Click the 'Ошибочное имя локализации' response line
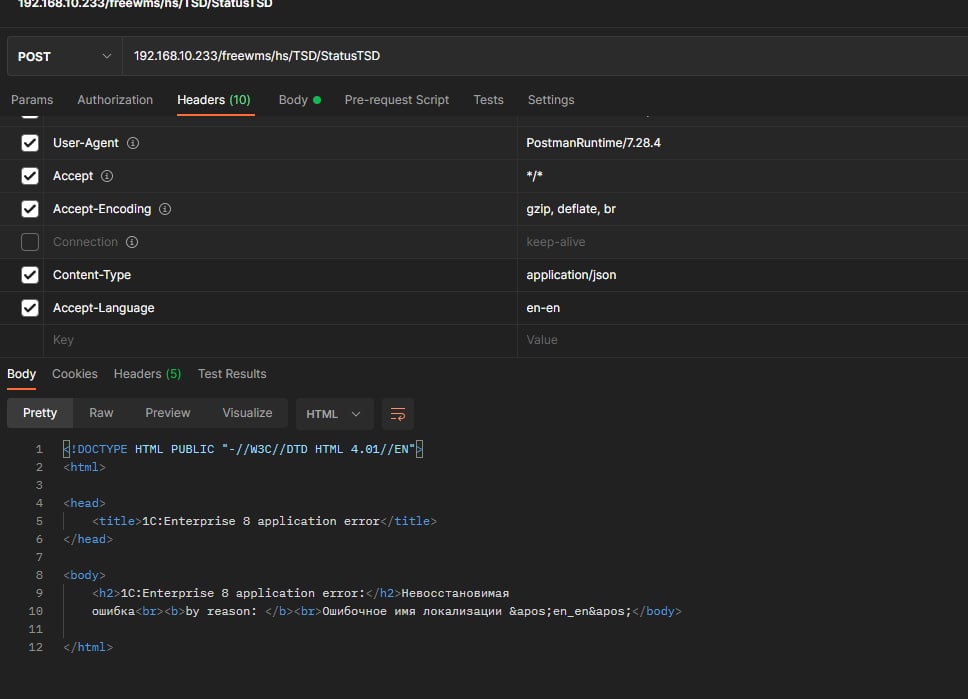The width and height of the screenshot is (968, 699). [386, 611]
